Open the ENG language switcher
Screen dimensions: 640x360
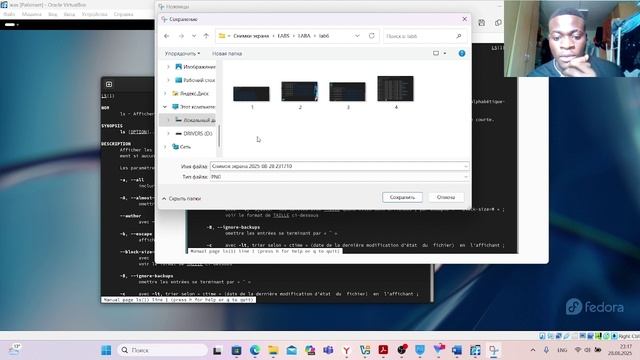pos(562,350)
